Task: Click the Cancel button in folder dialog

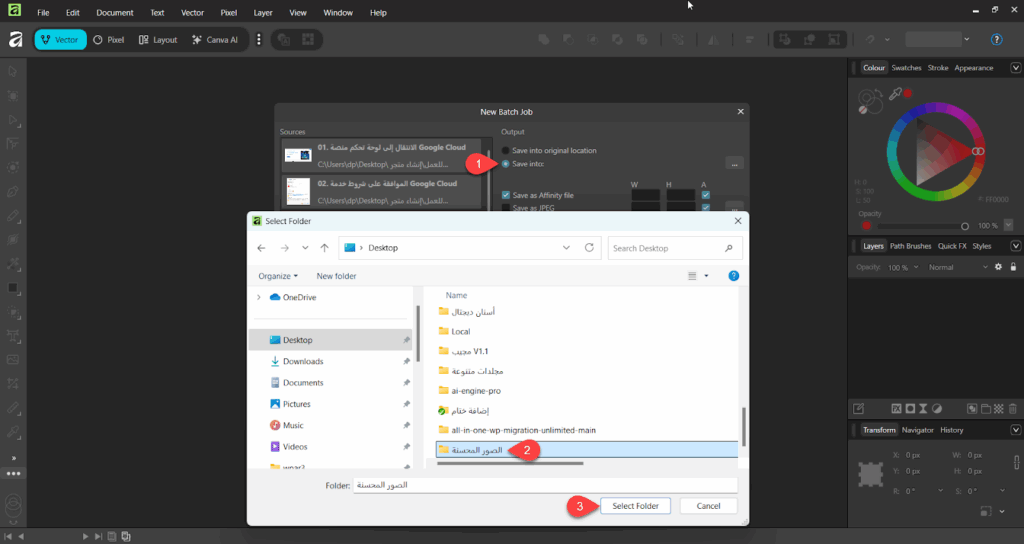Action: (708, 506)
